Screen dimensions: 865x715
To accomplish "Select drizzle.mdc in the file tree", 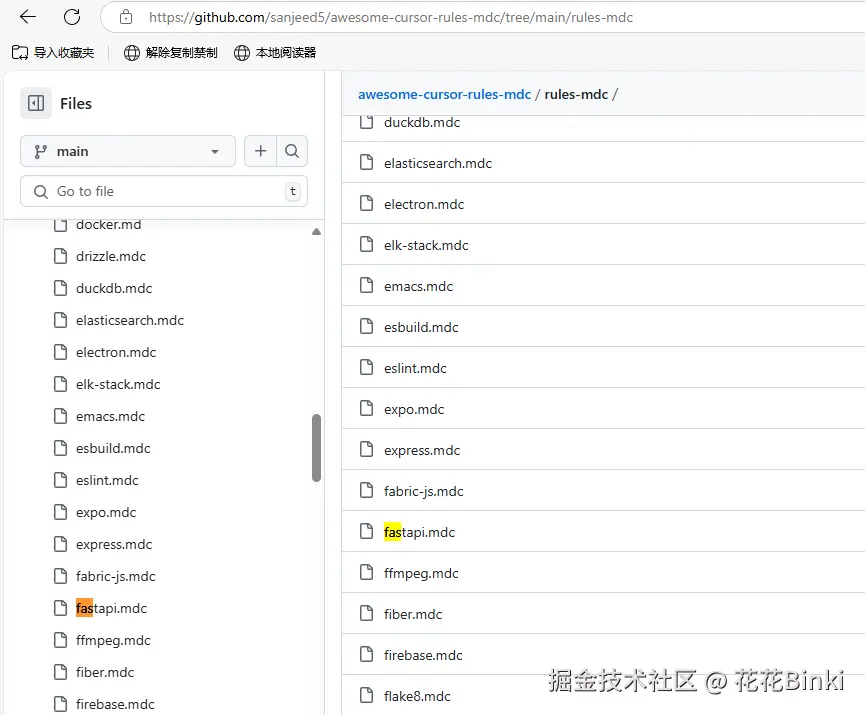I will (111, 257).
